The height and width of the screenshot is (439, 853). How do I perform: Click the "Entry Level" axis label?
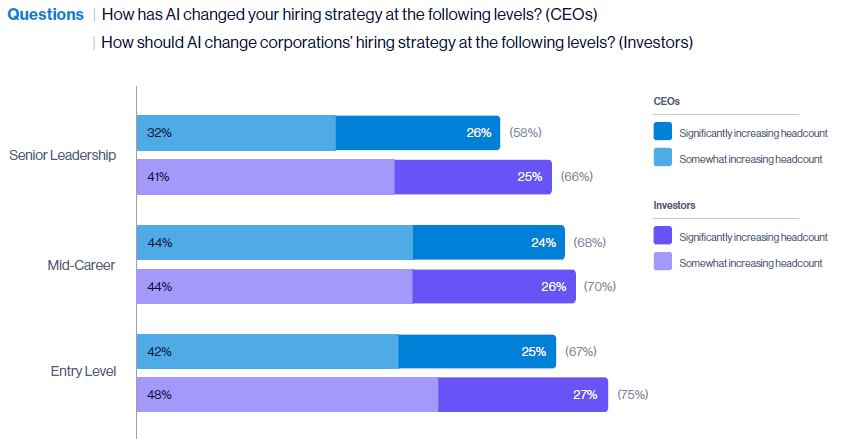(84, 371)
